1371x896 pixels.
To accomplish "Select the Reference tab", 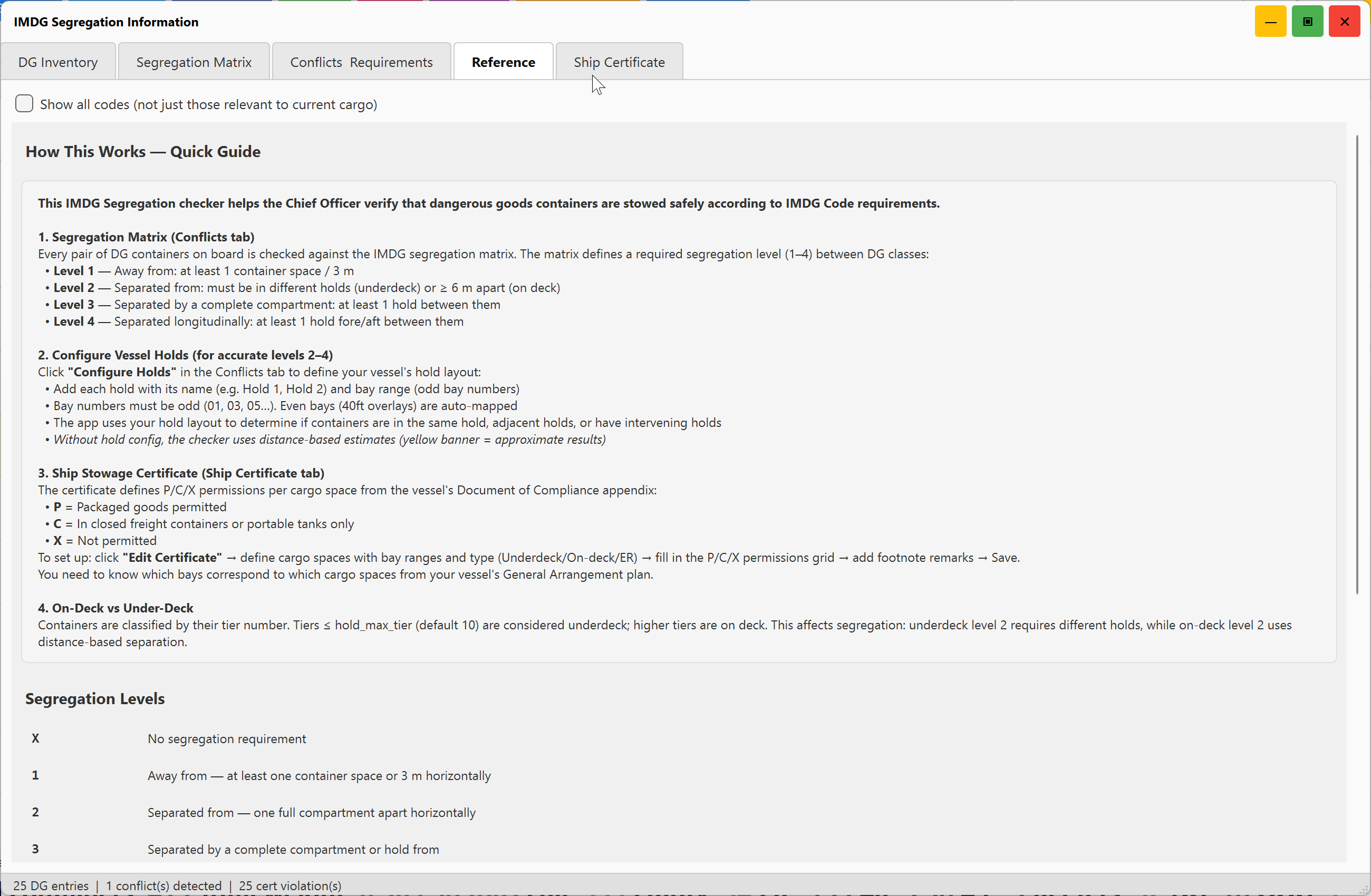I will click(x=504, y=62).
